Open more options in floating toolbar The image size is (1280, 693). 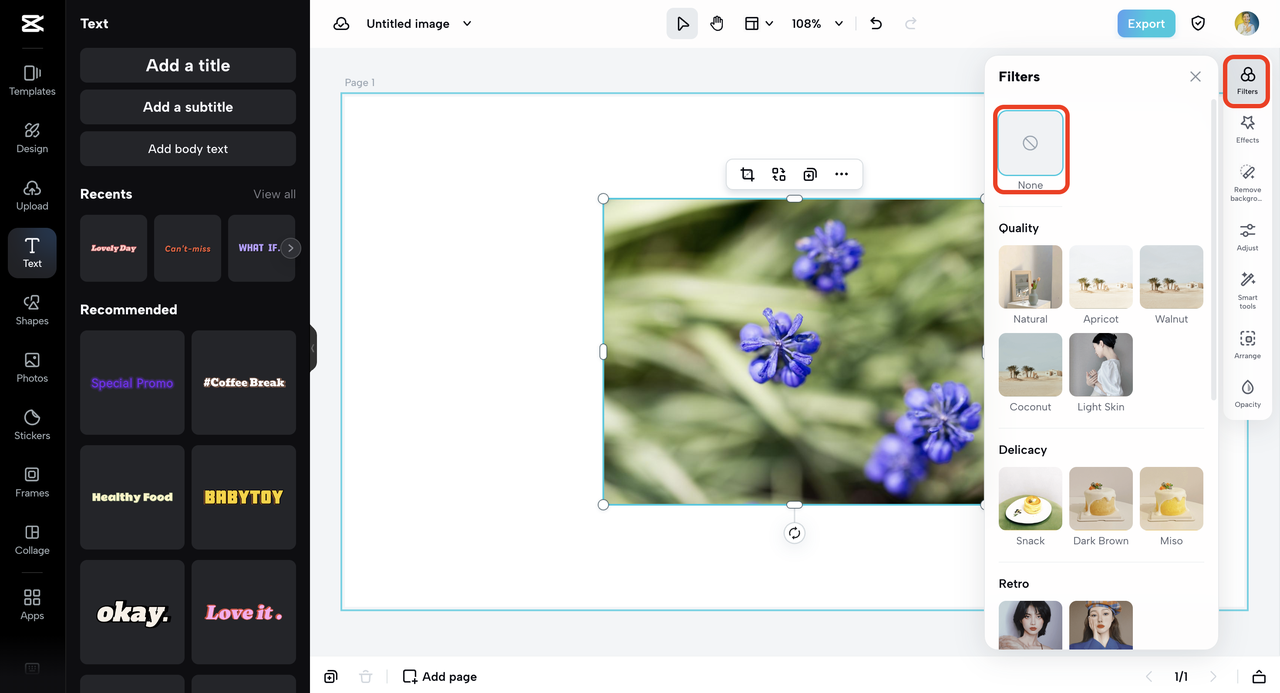[842, 174]
